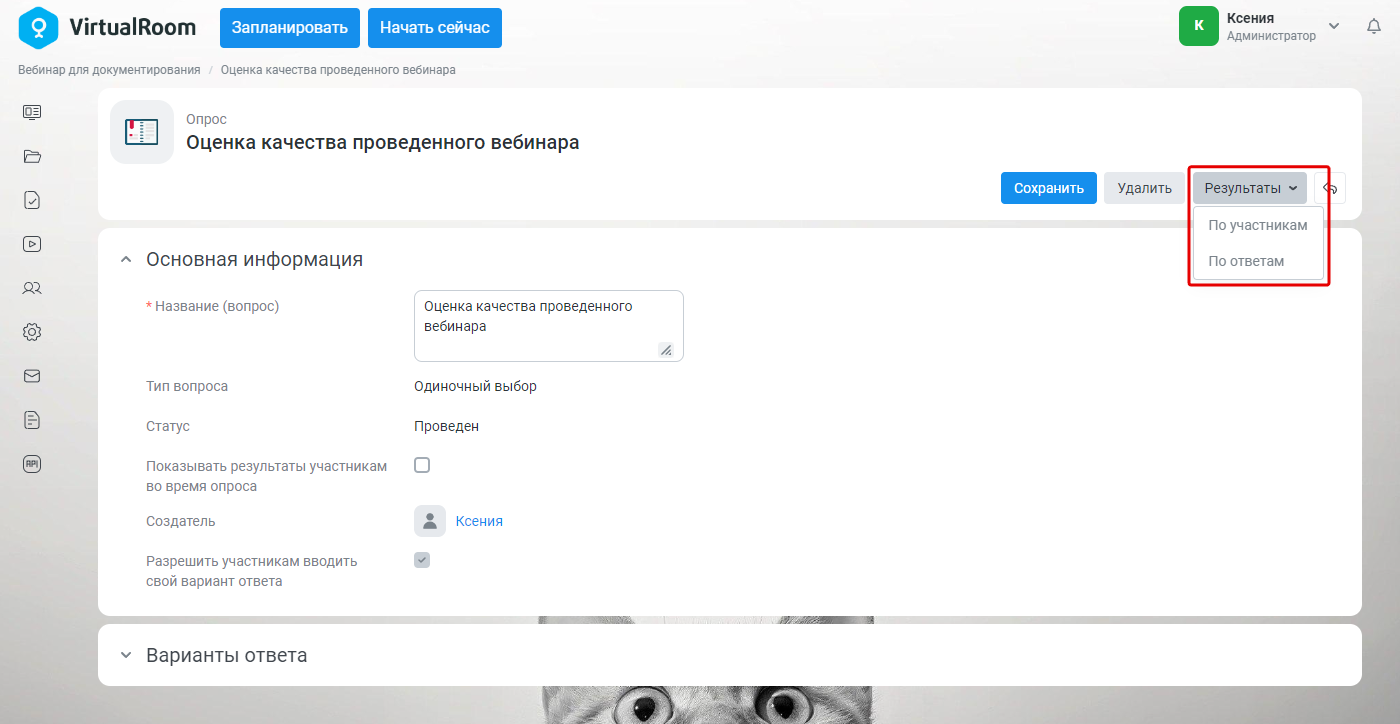Open the folder icon in sidebar
1400x724 pixels.
32,156
